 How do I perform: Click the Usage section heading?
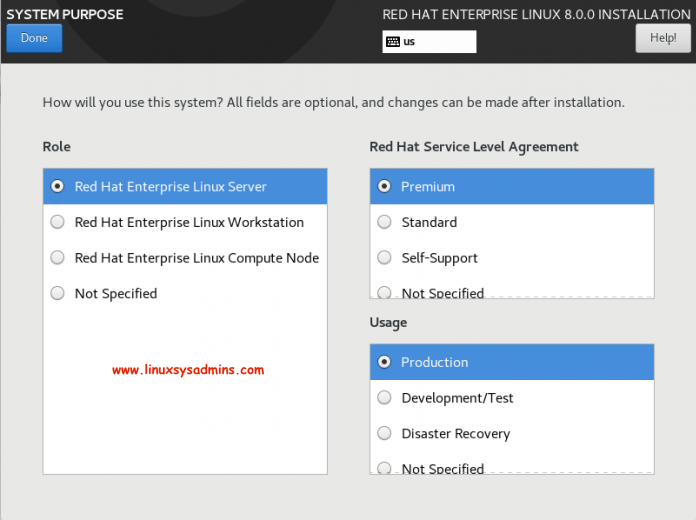pos(388,323)
